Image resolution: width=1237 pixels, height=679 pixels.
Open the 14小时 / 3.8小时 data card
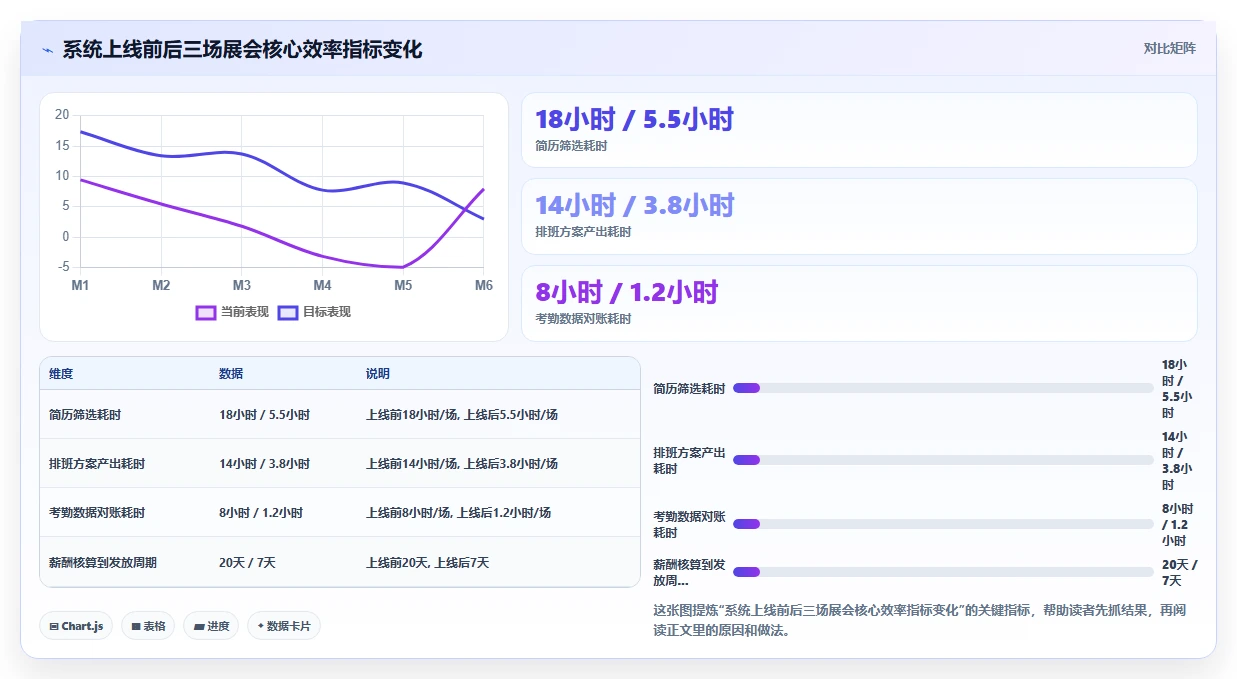pyautogui.click(x=859, y=216)
